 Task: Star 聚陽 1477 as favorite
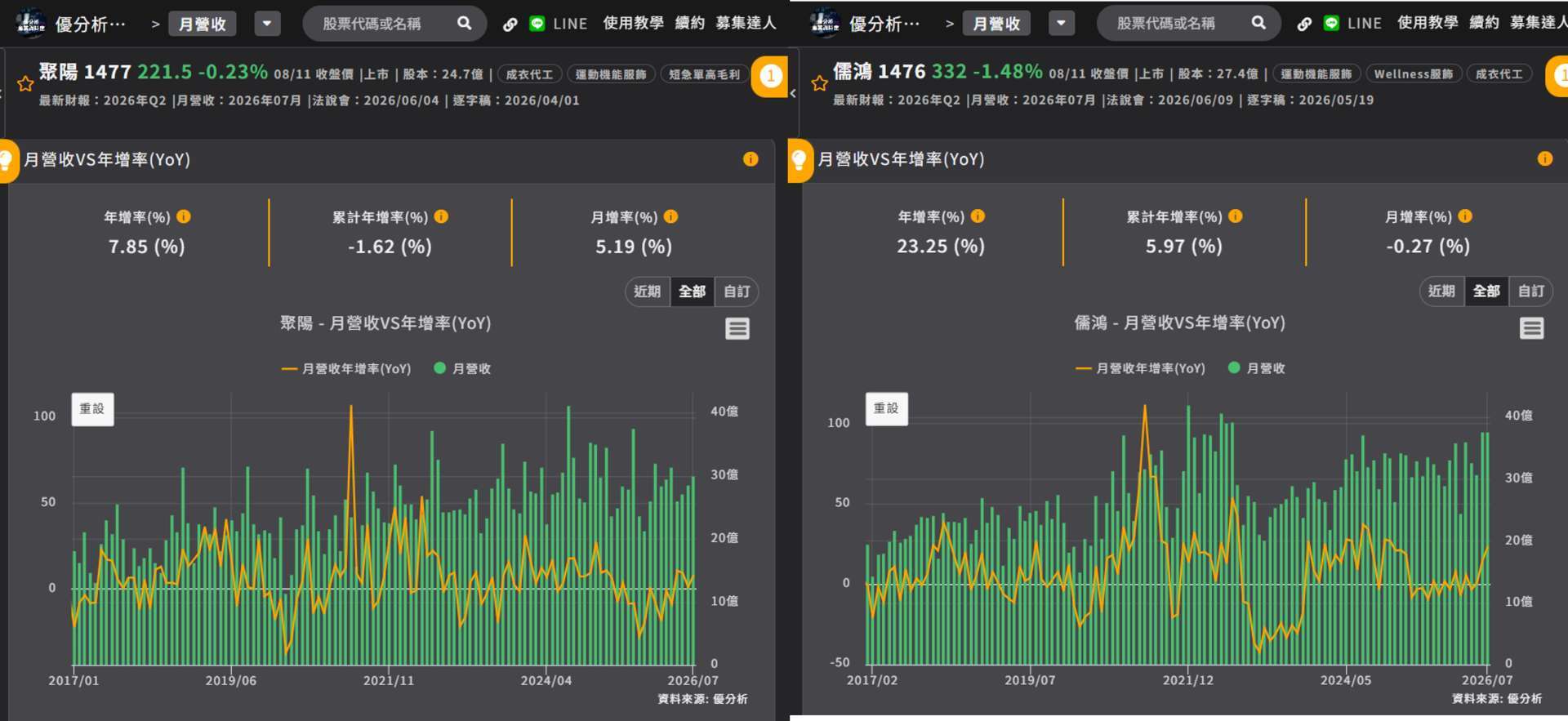(25, 83)
